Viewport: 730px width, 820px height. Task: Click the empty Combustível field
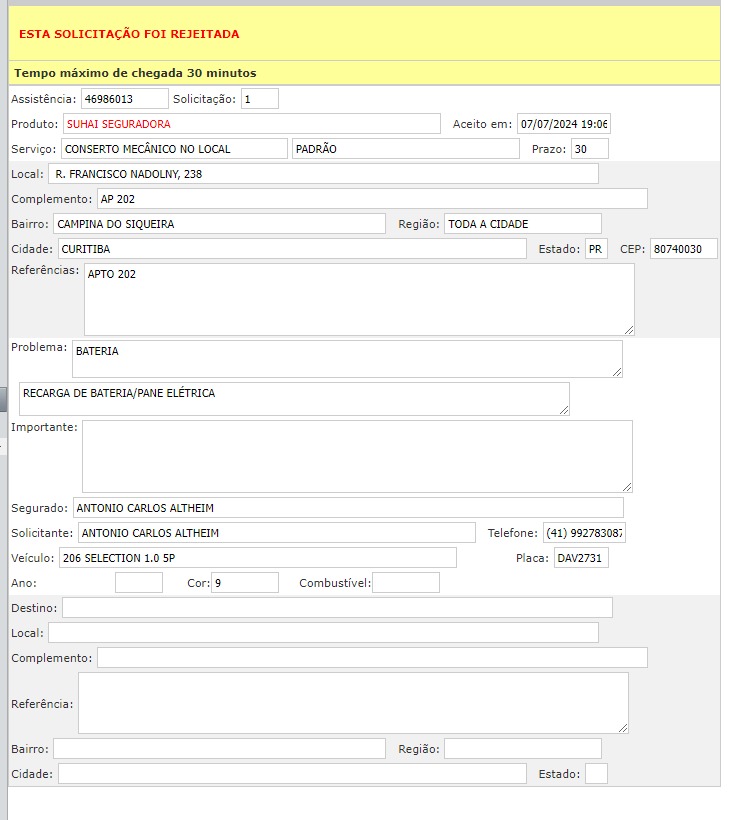405,583
